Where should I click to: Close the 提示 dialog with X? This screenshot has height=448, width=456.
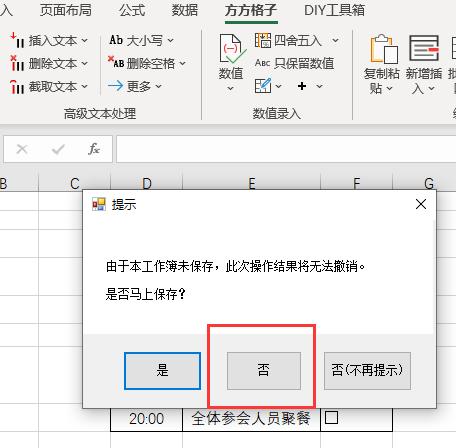[x=421, y=204]
